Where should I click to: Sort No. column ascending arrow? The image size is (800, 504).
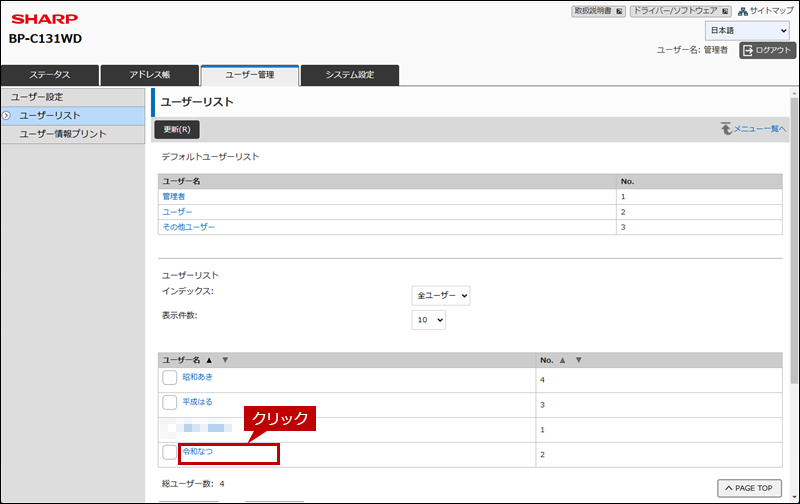(564, 359)
